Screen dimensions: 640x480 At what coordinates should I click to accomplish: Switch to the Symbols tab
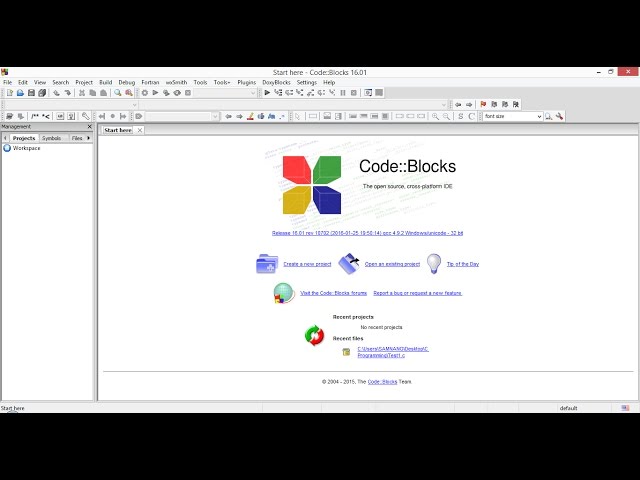point(51,138)
